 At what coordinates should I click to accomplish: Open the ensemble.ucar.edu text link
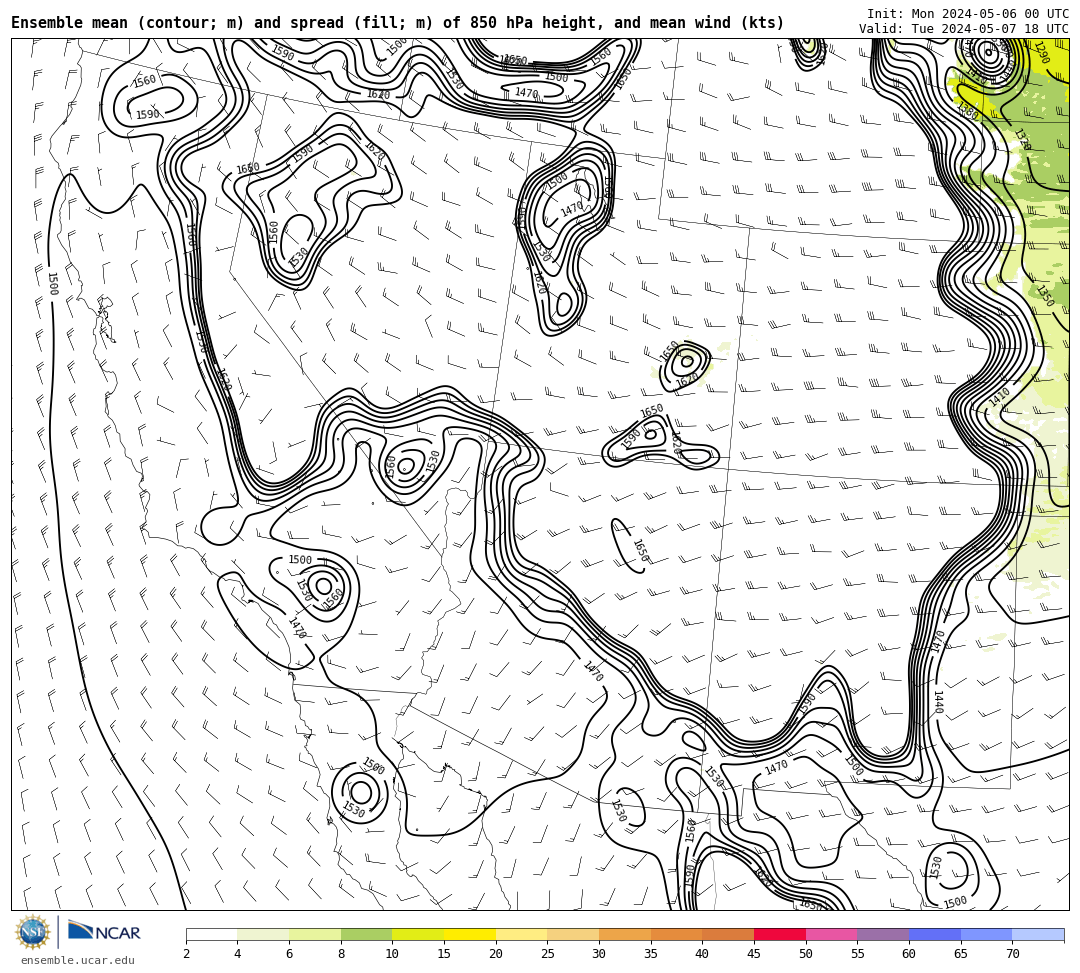[78, 960]
